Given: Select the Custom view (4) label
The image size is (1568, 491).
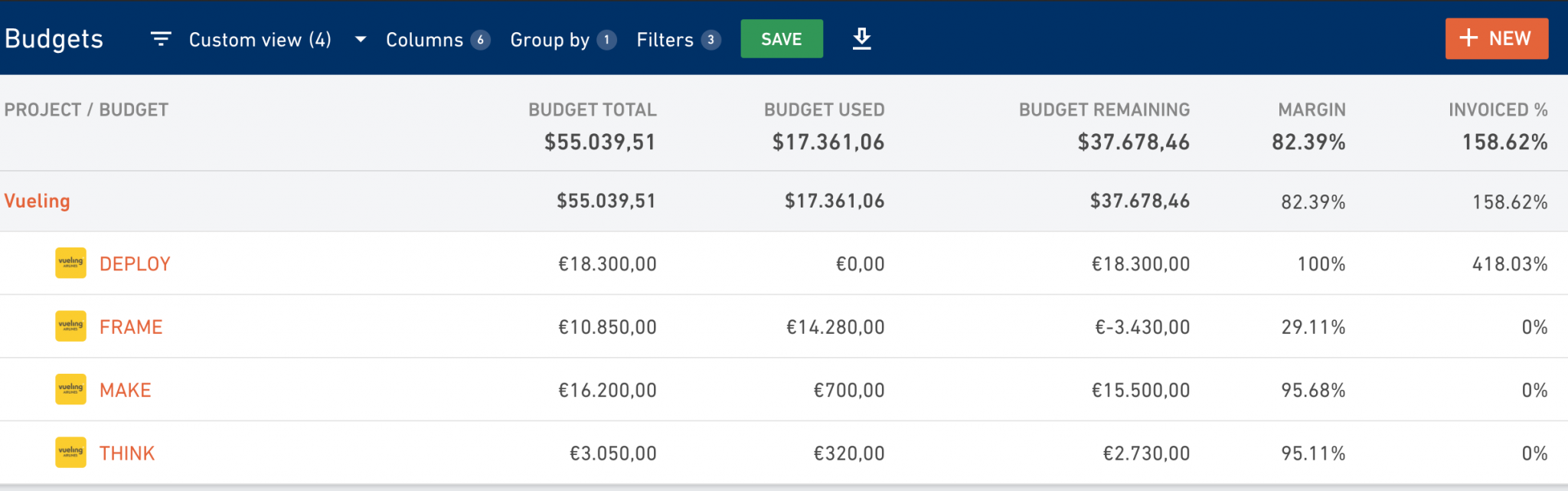Looking at the screenshot, I should [x=260, y=40].
